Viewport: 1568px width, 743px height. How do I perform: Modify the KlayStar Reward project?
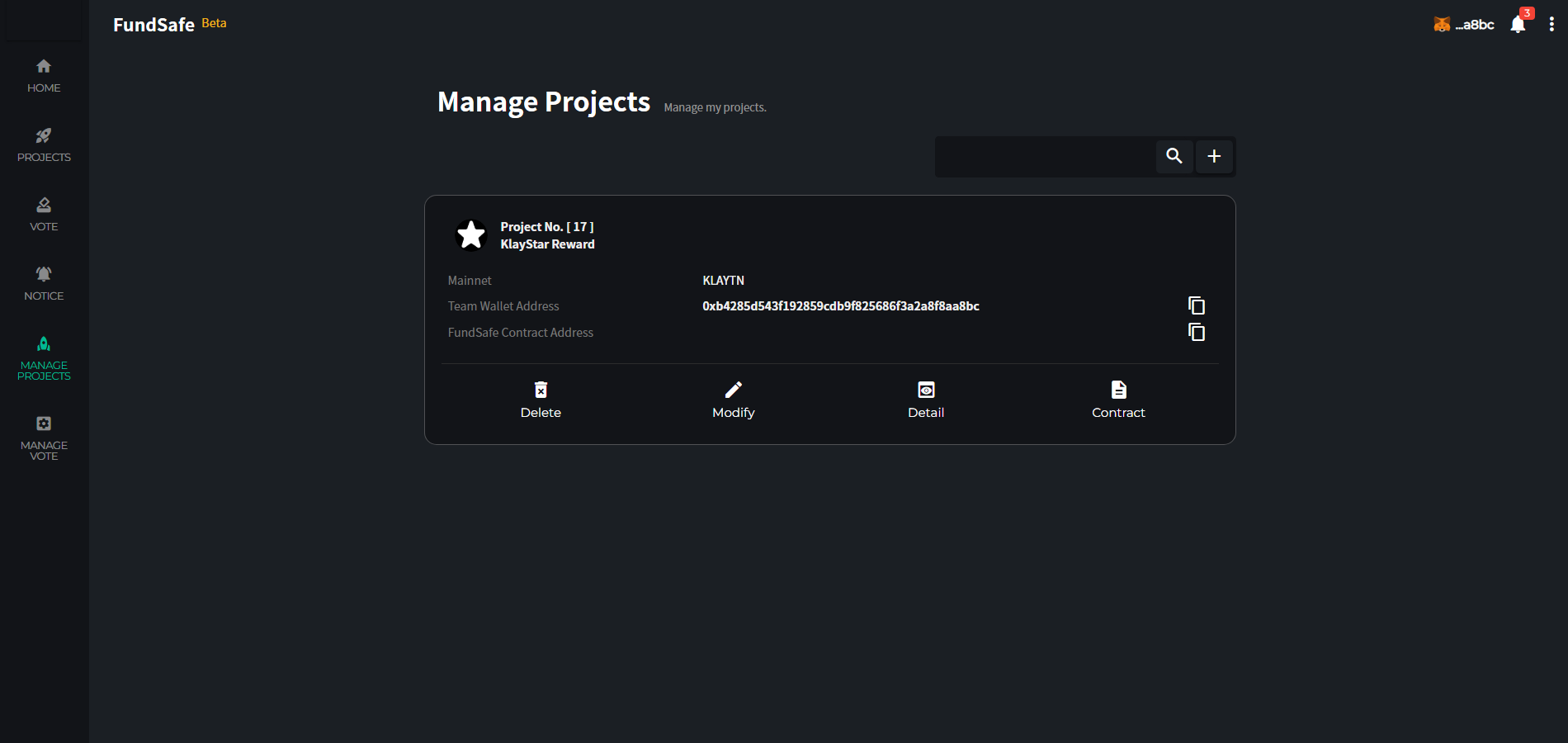[x=734, y=400]
